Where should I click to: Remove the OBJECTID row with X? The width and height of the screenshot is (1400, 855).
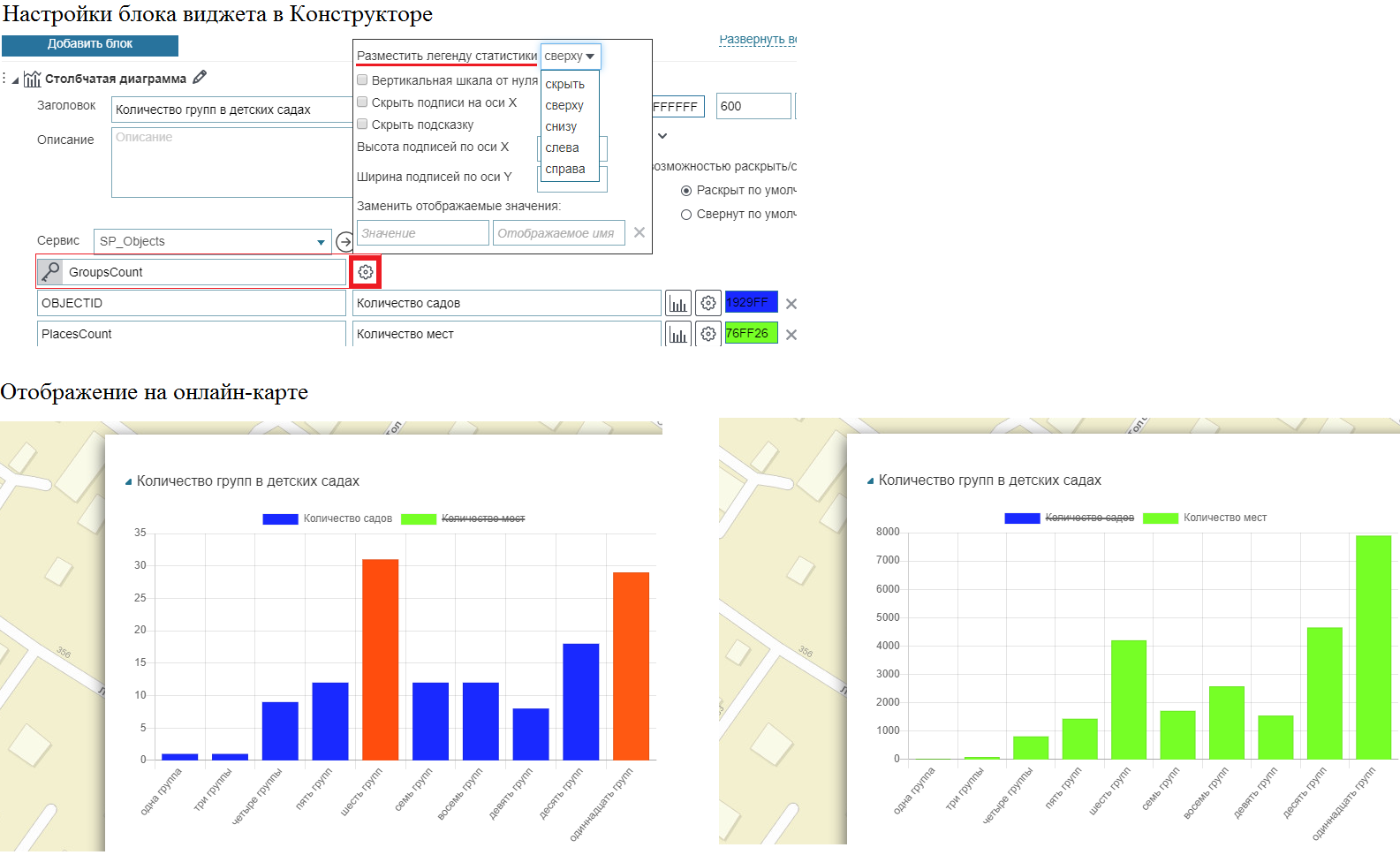click(x=791, y=304)
